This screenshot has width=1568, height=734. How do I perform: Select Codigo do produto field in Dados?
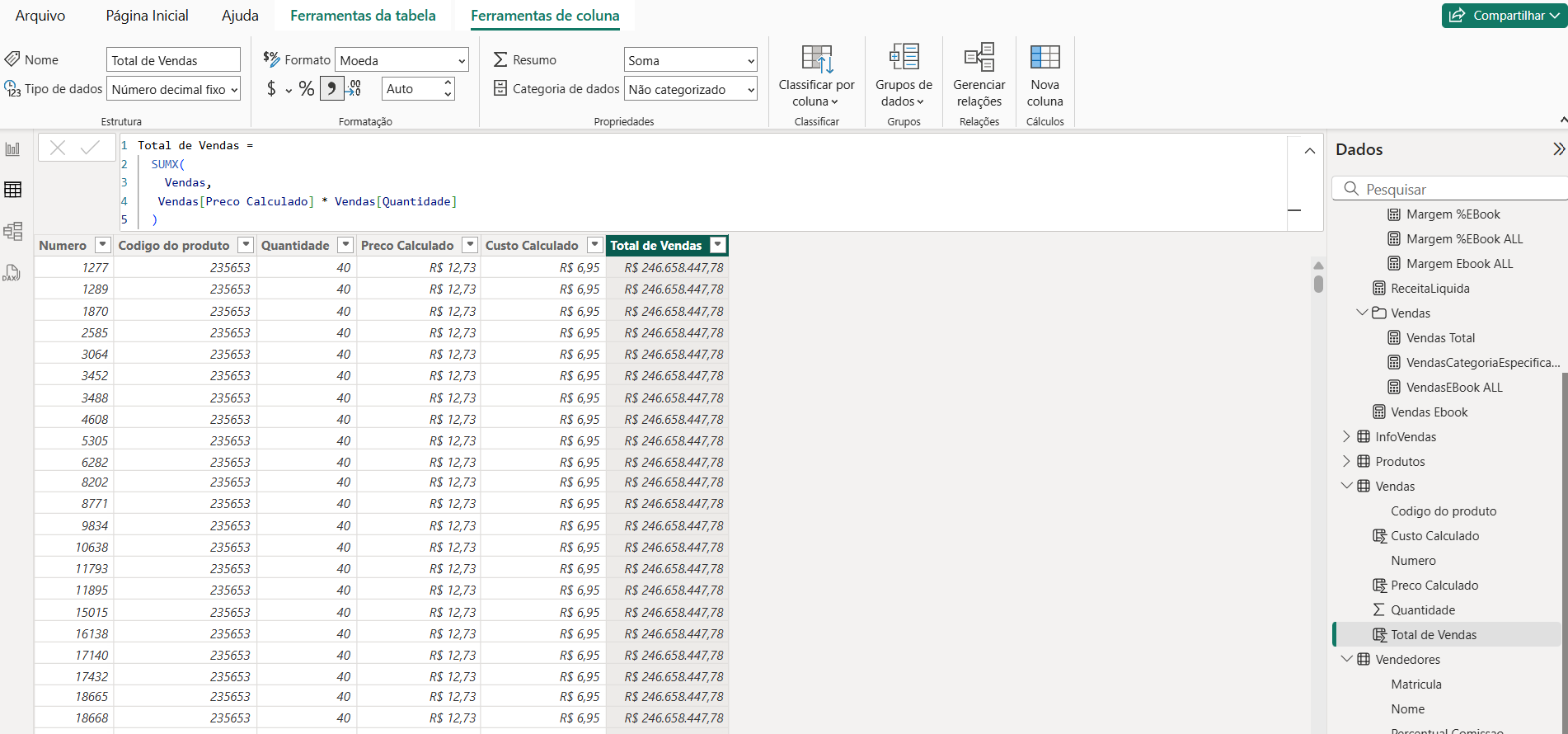point(1443,511)
